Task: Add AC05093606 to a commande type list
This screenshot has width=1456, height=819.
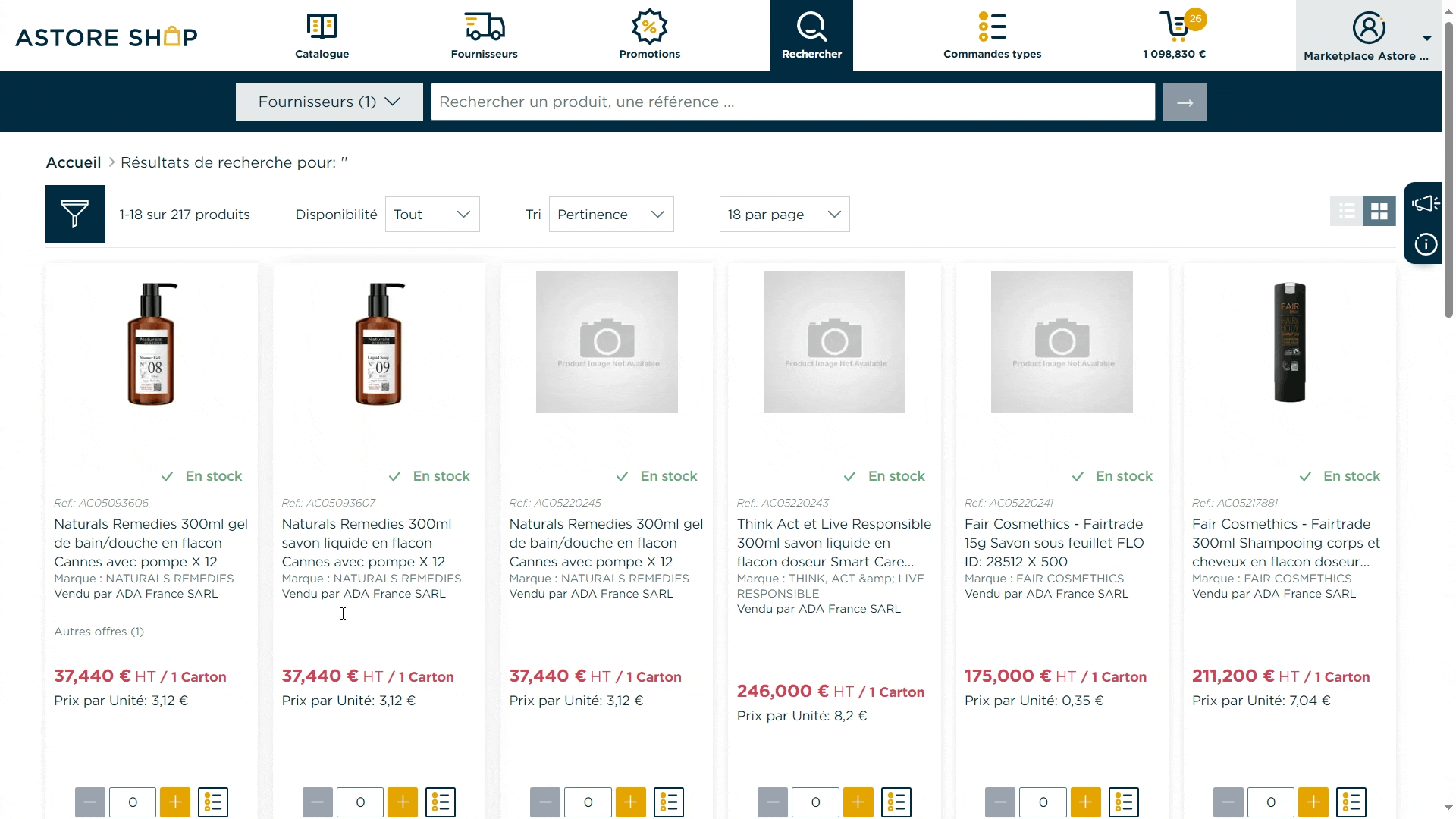Action: pos(213,802)
